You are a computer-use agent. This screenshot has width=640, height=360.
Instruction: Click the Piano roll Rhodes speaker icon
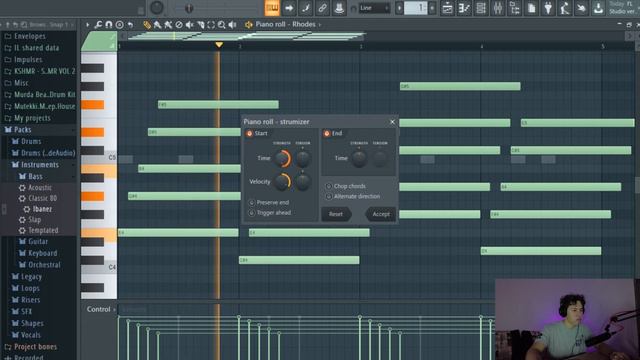pos(249,25)
